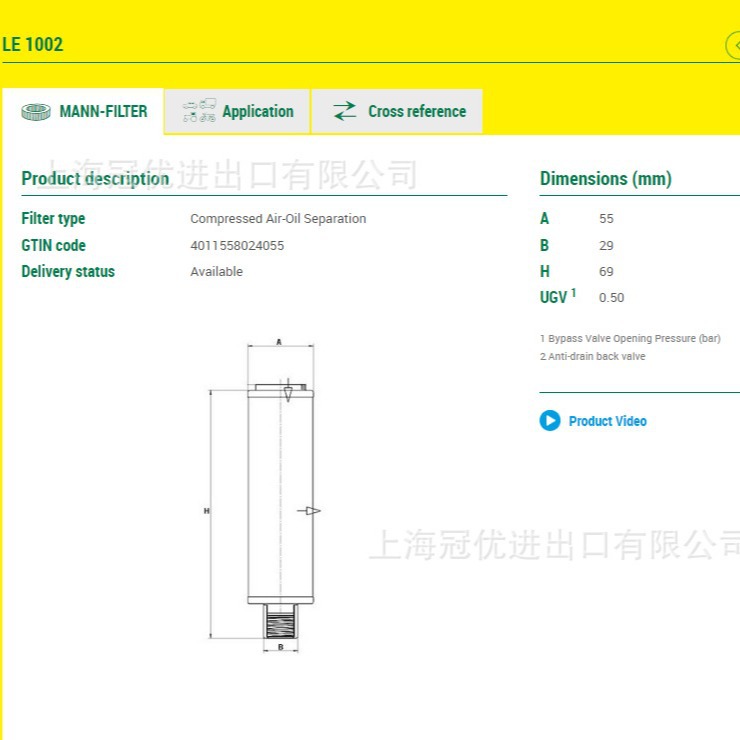Select the Compressed Air-Oil Separation value
Viewport: 740px width, 740px height.
[x=278, y=219]
